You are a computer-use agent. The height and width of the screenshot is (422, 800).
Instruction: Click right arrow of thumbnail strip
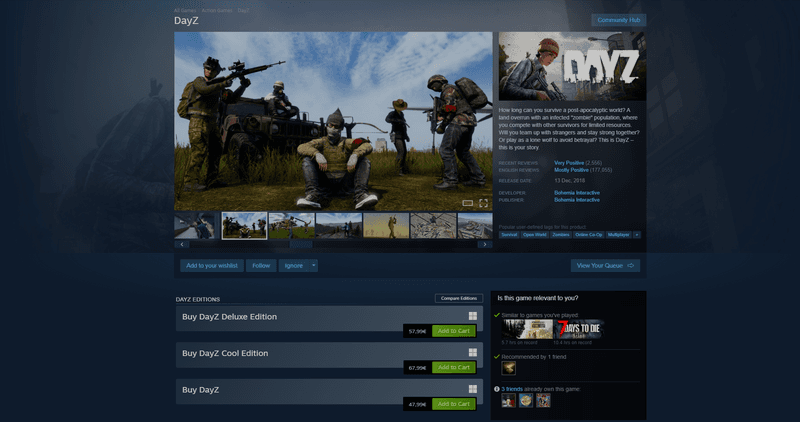[485, 244]
